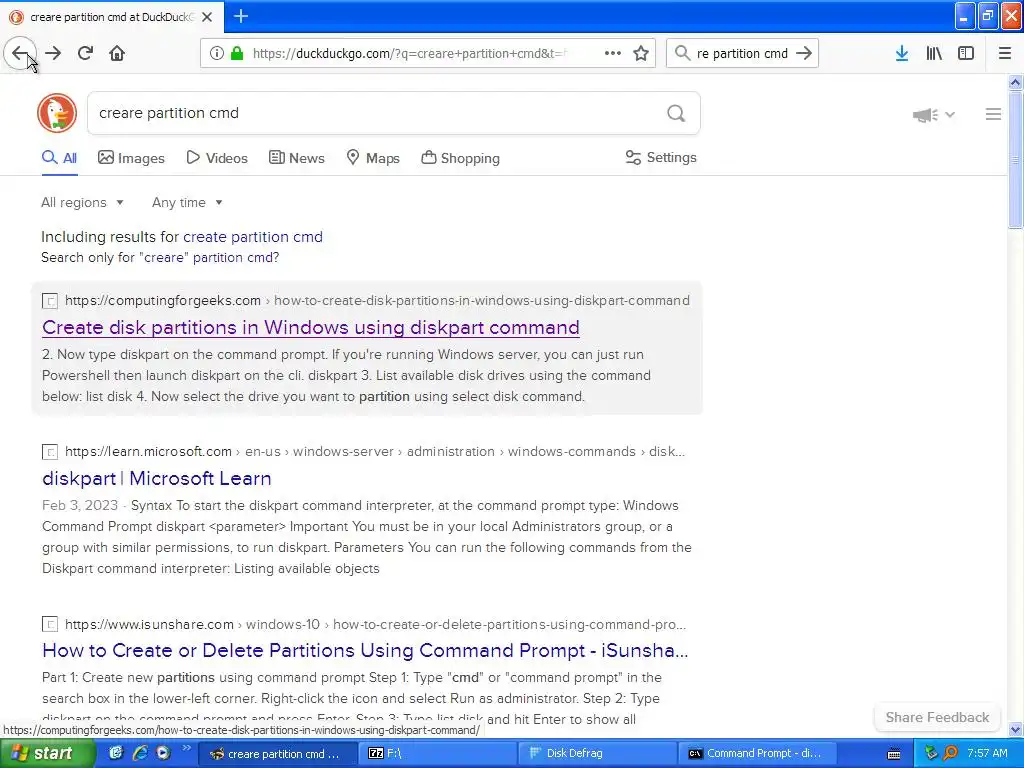Click the Share Feedback button

(x=937, y=717)
